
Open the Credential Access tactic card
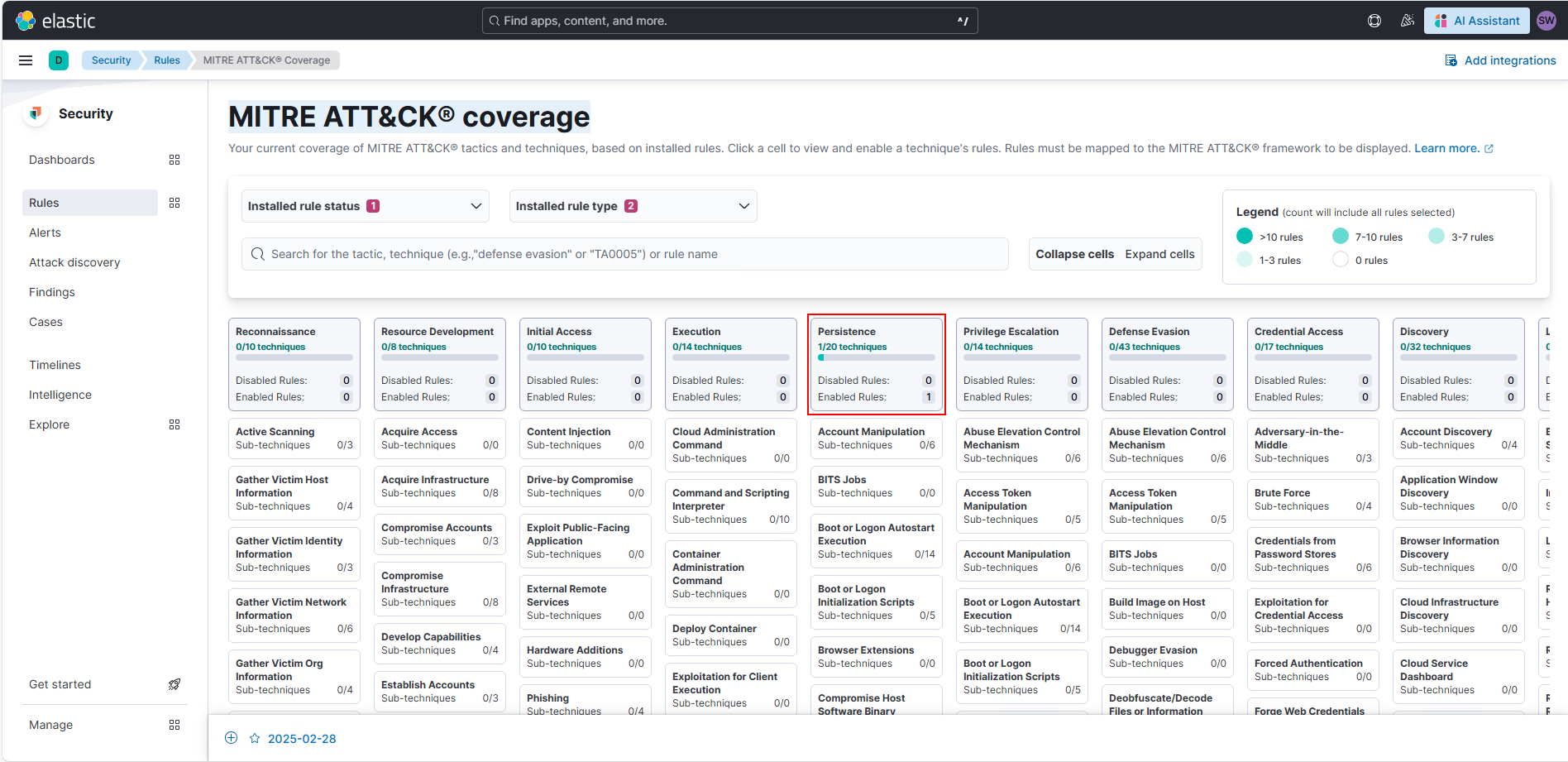click(x=1313, y=364)
